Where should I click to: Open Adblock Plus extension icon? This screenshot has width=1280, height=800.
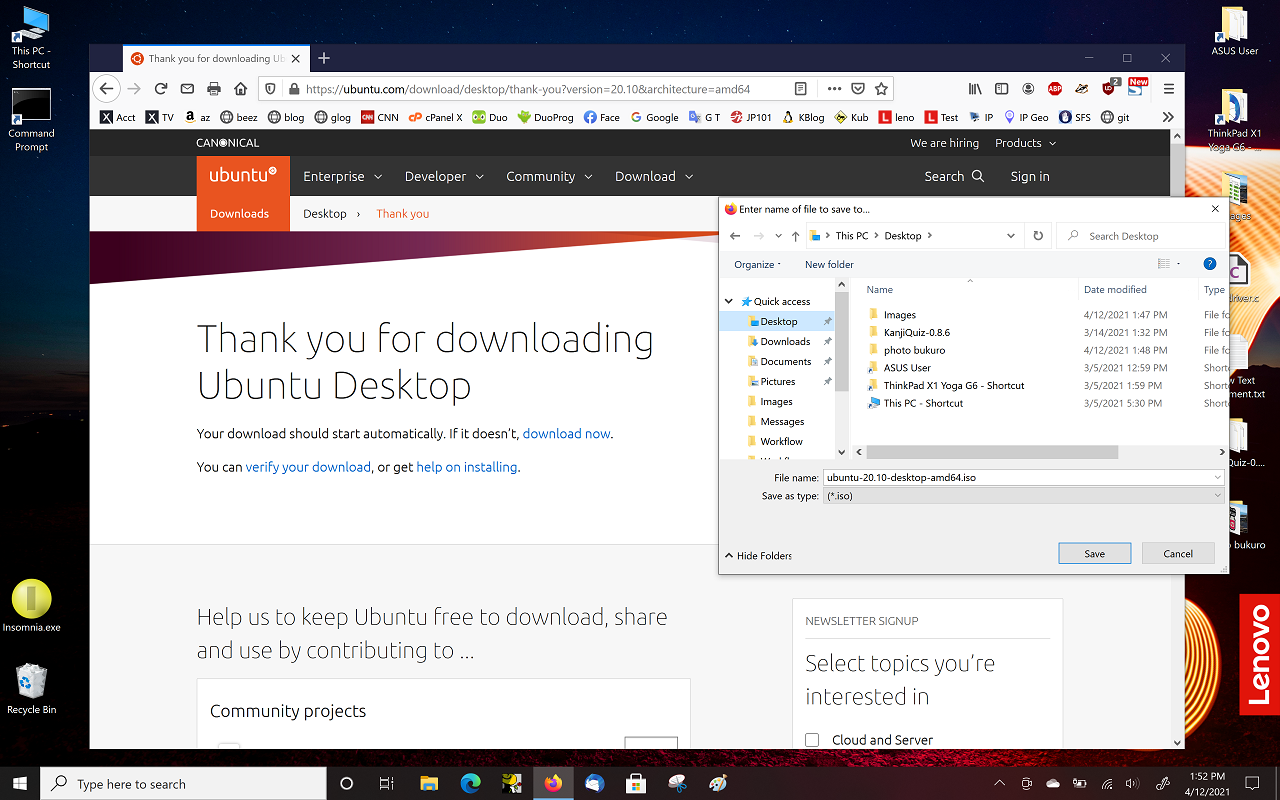(1054, 89)
